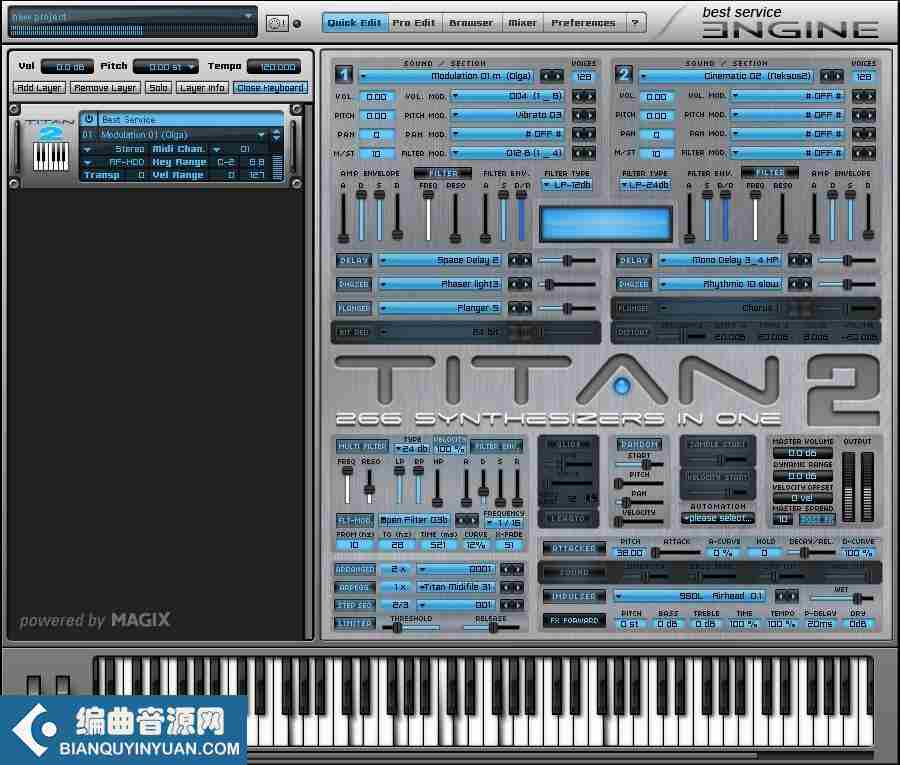The image size is (900, 765).
Task: Toggle section 2 Phaser effect
Action: tap(634, 284)
